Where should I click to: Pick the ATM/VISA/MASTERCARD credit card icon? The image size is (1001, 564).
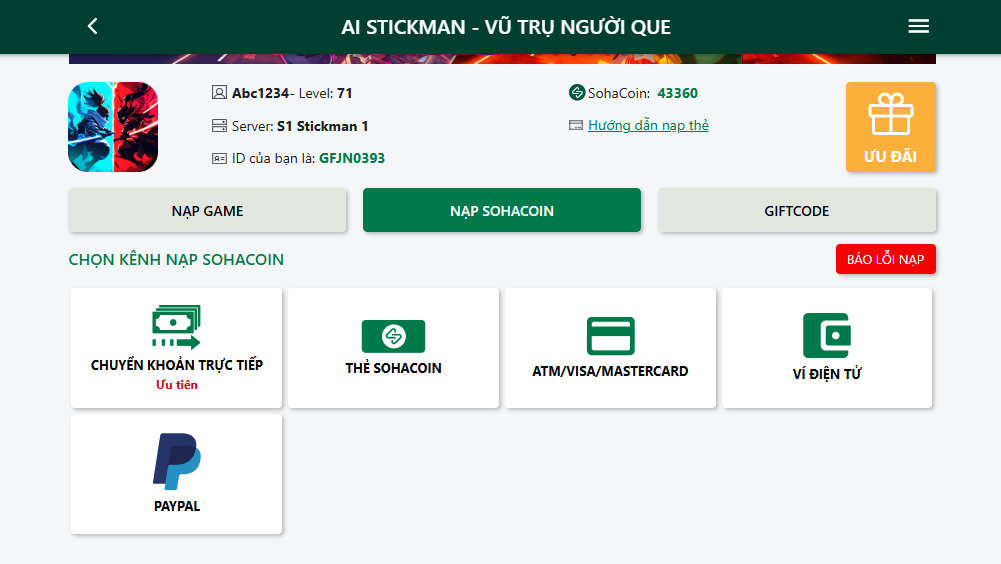coord(610,335)
